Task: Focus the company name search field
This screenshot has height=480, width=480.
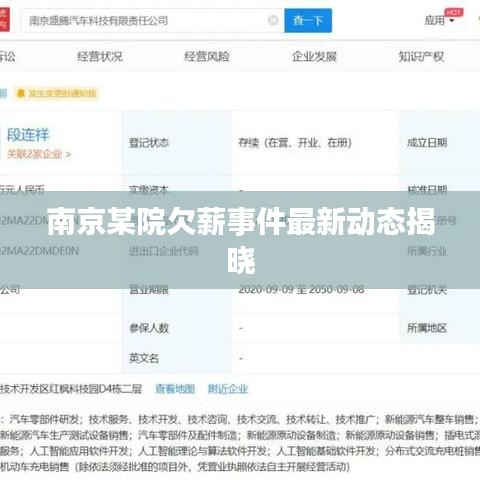Action: click(147, 21)
